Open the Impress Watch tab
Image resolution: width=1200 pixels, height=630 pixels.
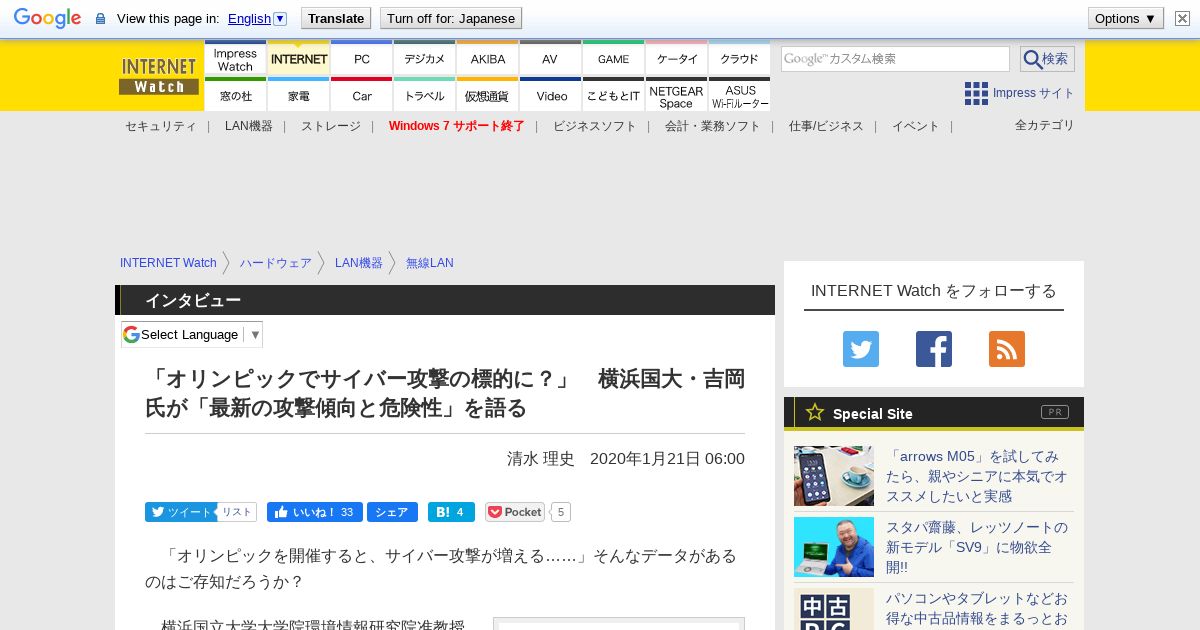(235, 58)
